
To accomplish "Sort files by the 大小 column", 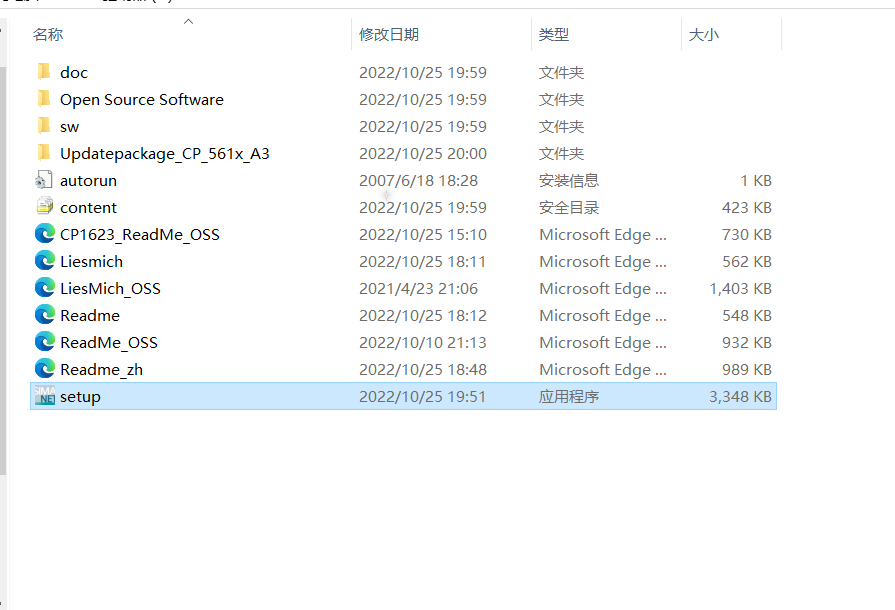I will [x=705, y=34].
